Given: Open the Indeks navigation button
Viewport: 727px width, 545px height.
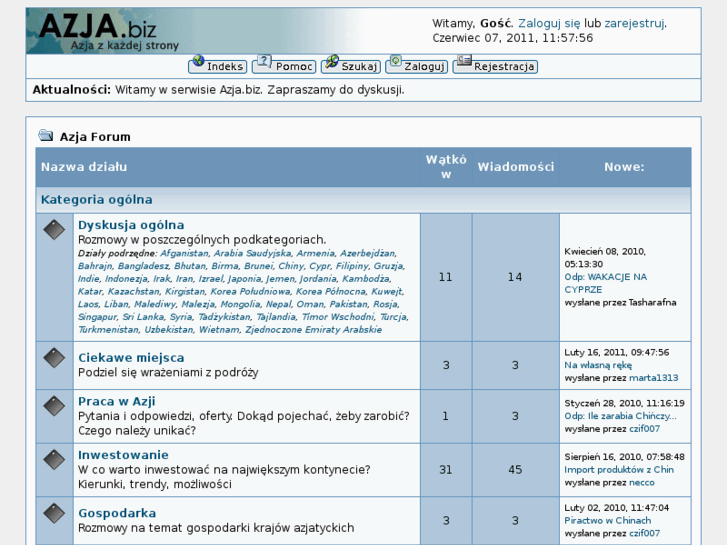Looking at the screenshot, I should 217,66.
